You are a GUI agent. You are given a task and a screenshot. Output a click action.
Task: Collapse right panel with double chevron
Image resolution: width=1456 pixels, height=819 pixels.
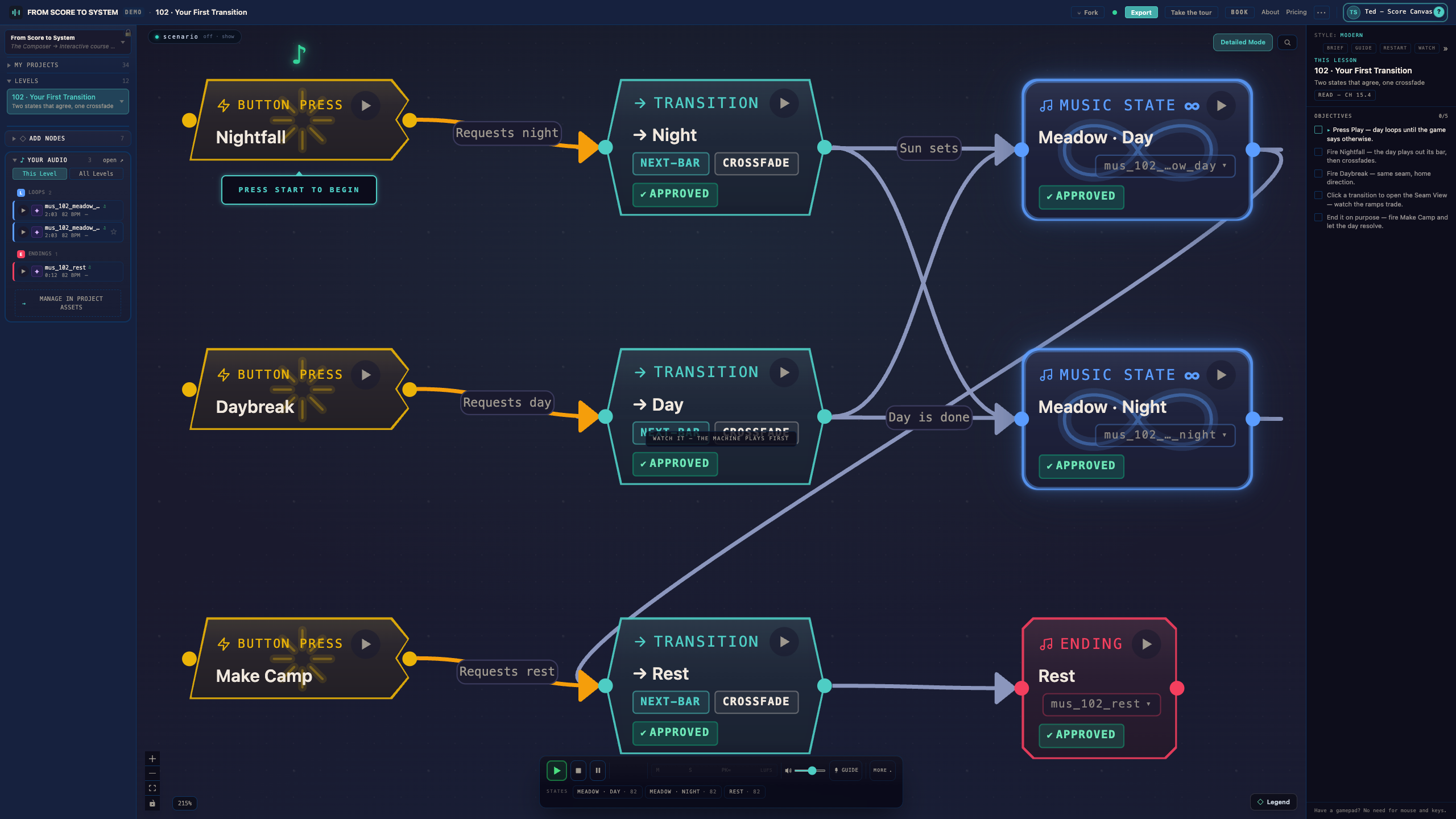click(x=1445, y=48)
